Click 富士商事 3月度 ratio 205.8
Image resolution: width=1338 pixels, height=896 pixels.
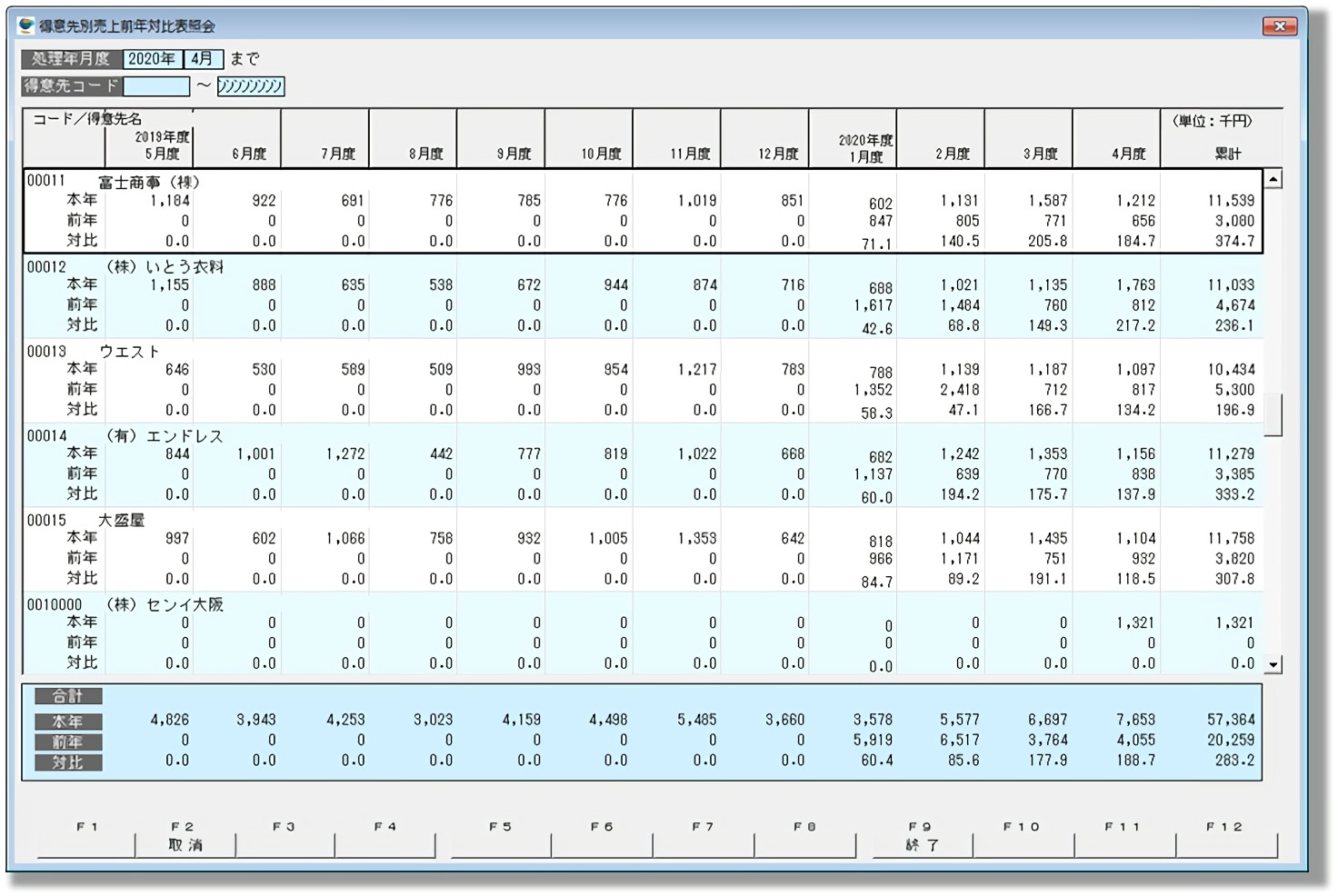pos(1048,241)
